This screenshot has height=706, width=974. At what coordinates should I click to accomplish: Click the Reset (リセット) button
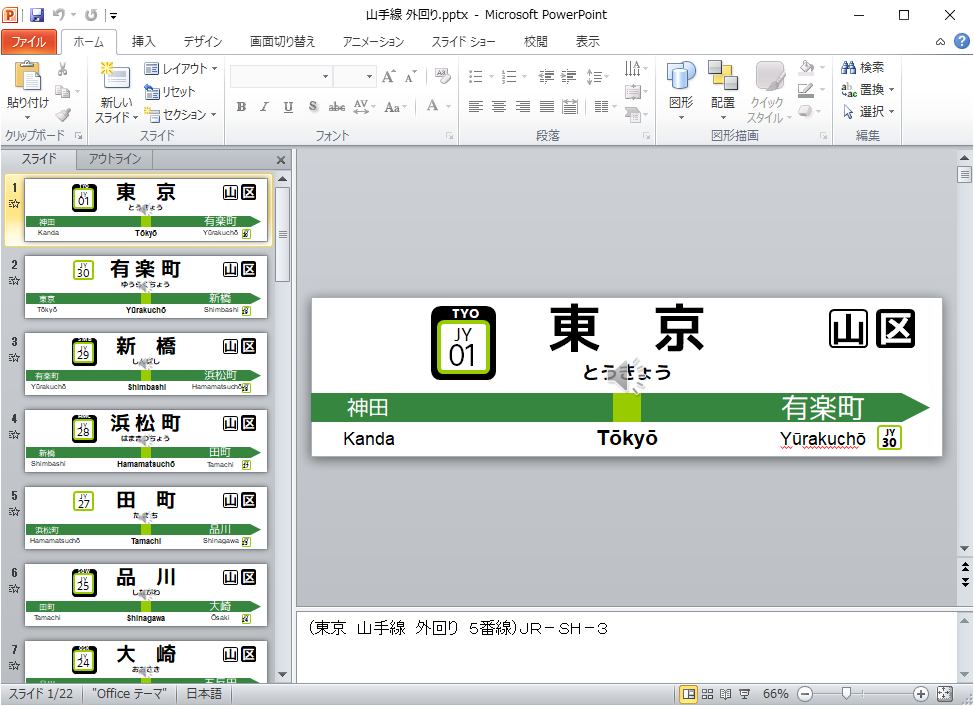tap(170, 92)
